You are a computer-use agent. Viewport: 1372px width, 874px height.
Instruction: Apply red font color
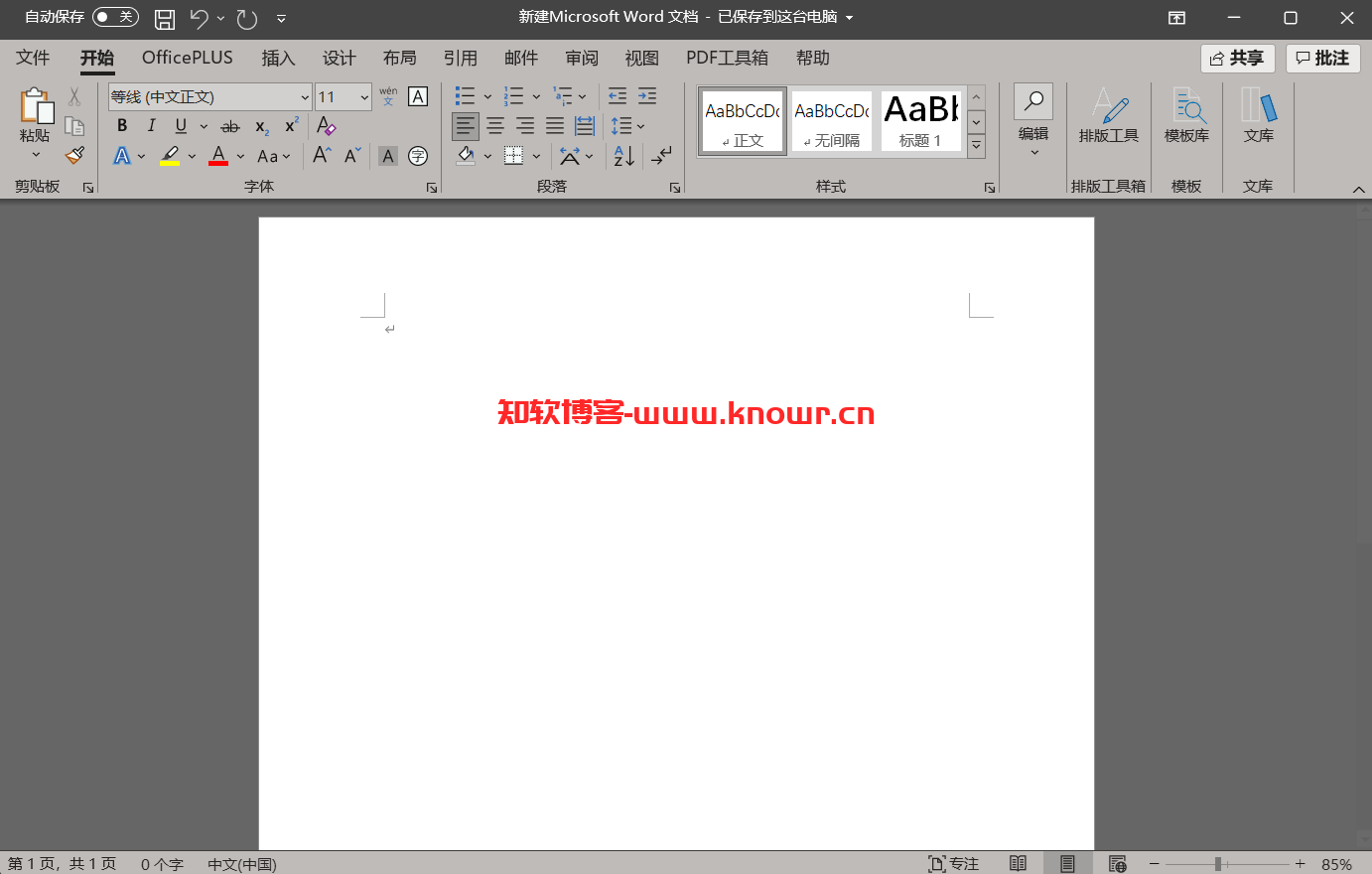[x=219, y=156]
